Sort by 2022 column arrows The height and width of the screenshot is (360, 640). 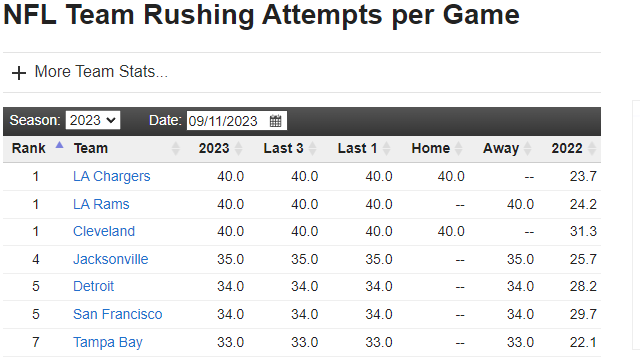click(x=592, y=148)
